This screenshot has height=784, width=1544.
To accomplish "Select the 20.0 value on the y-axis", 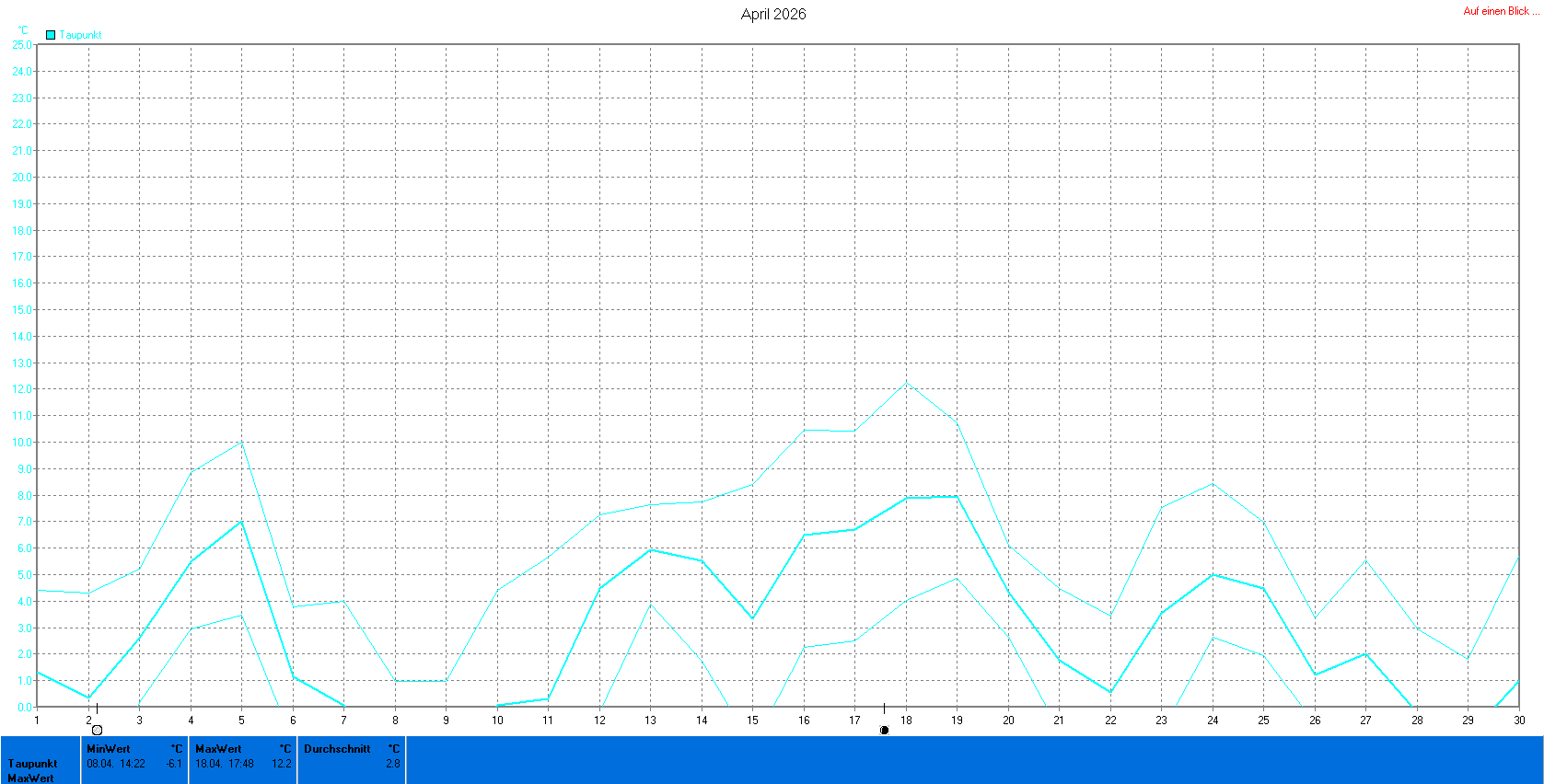I will pyautogui.click(x=21, y=177).
